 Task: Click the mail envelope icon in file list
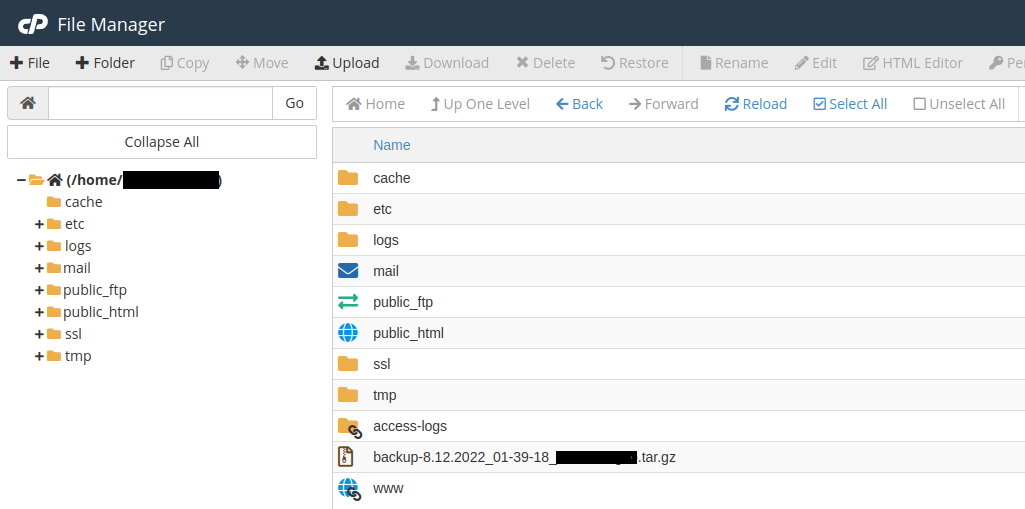(348, 271)
